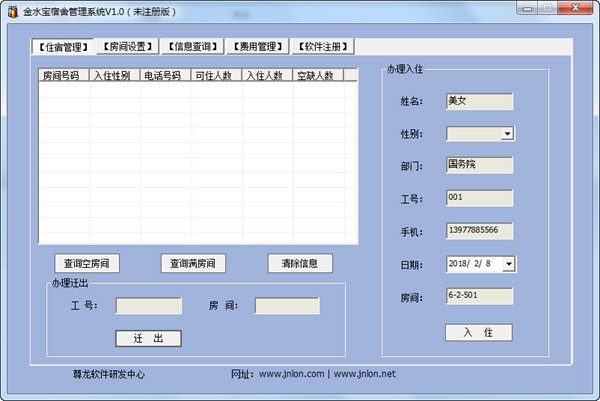
Task: Click the 入住 button
Action: pos(478,332)
